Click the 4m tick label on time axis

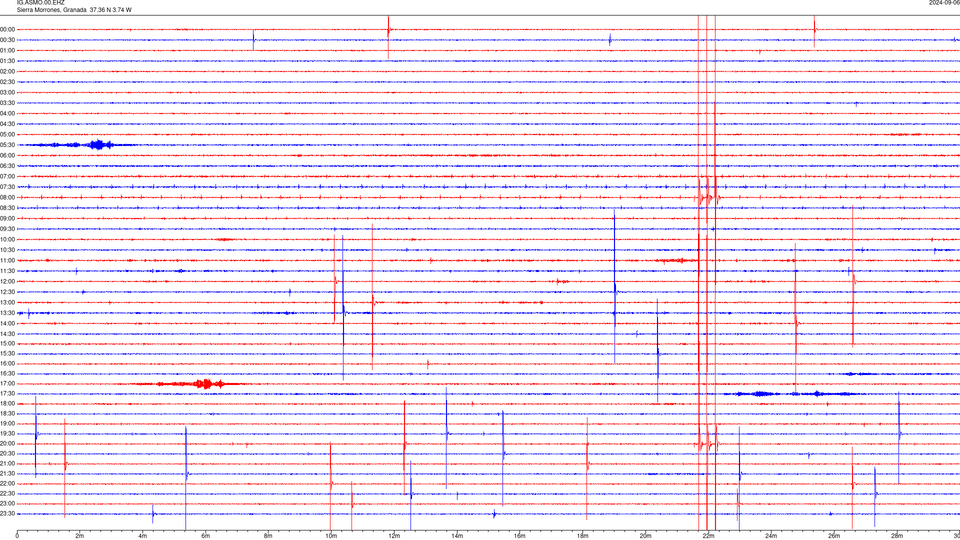click(x=143, y=536)
